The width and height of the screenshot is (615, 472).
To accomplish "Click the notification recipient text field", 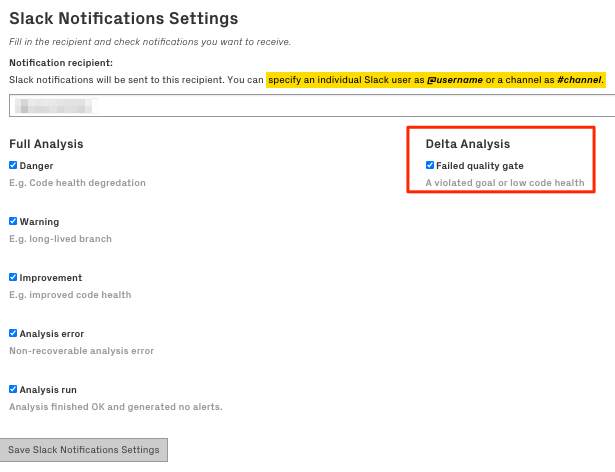I will 310,105.
